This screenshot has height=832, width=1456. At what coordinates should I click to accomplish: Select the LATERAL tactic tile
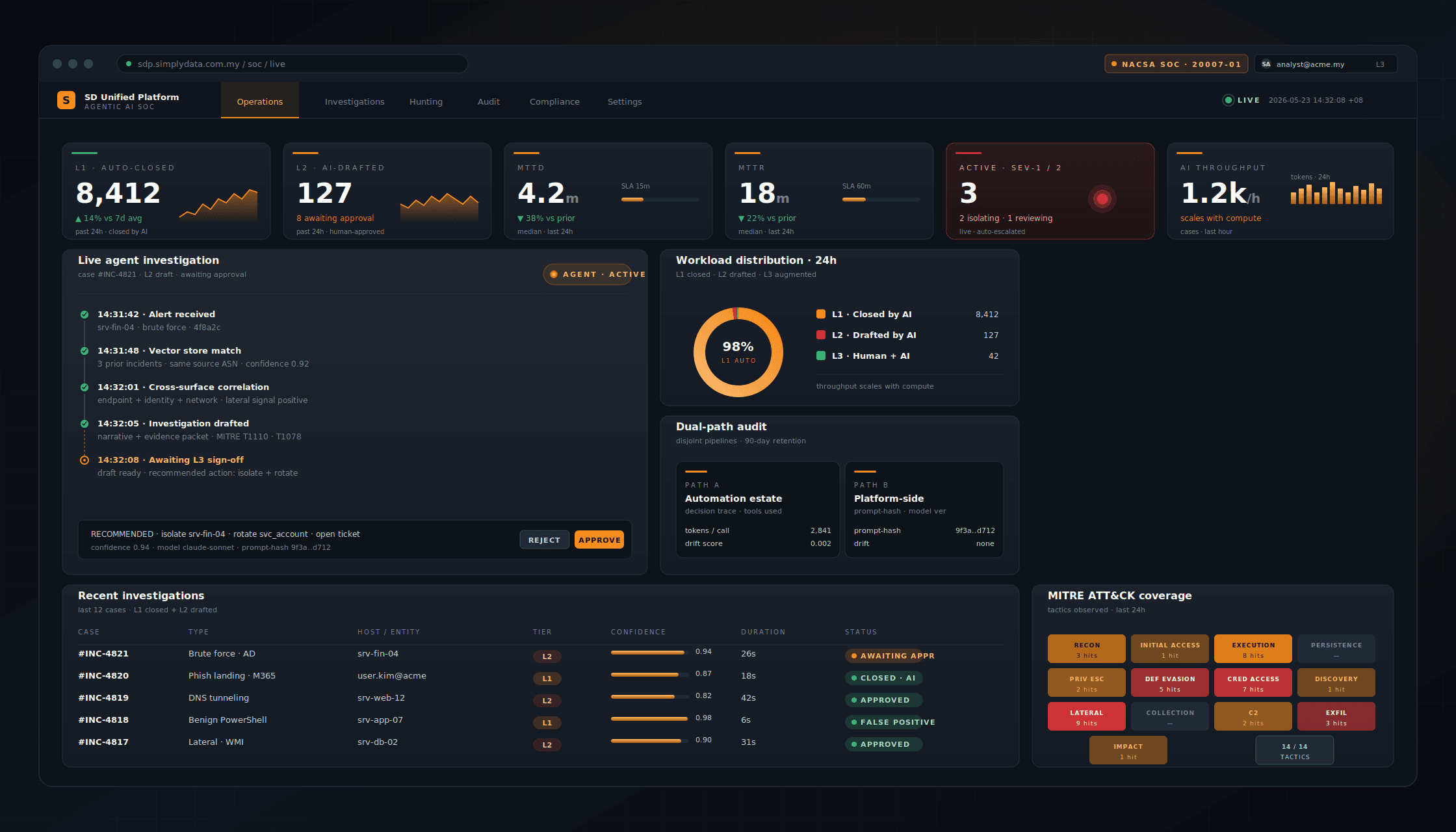(1087, 716)
